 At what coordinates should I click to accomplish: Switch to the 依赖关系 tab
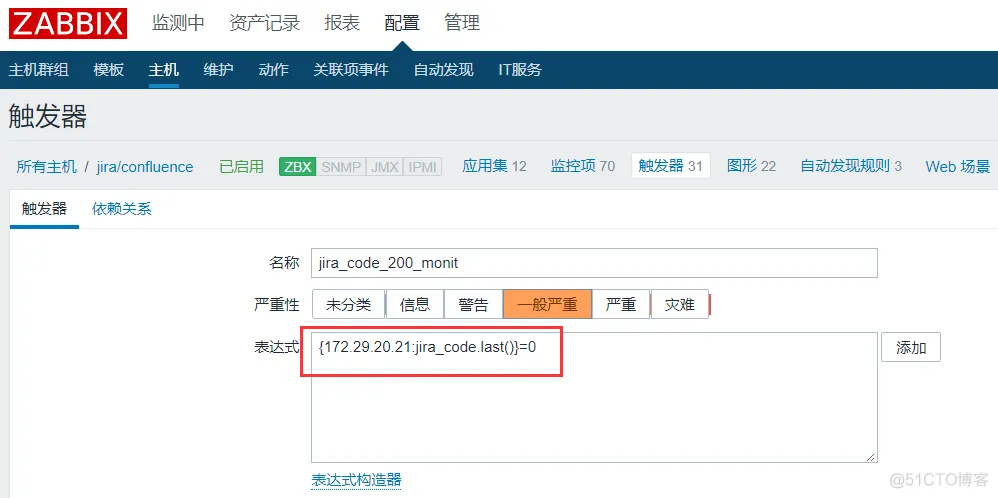(x=122, y=209)
